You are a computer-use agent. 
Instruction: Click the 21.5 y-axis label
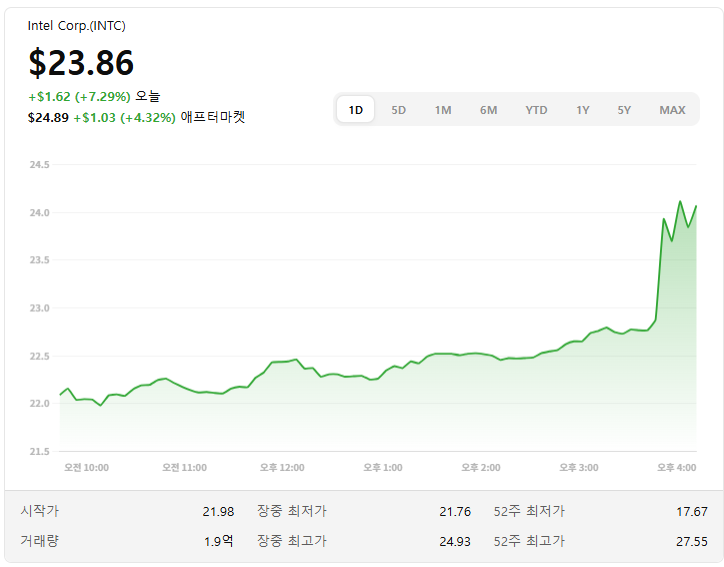40,452
